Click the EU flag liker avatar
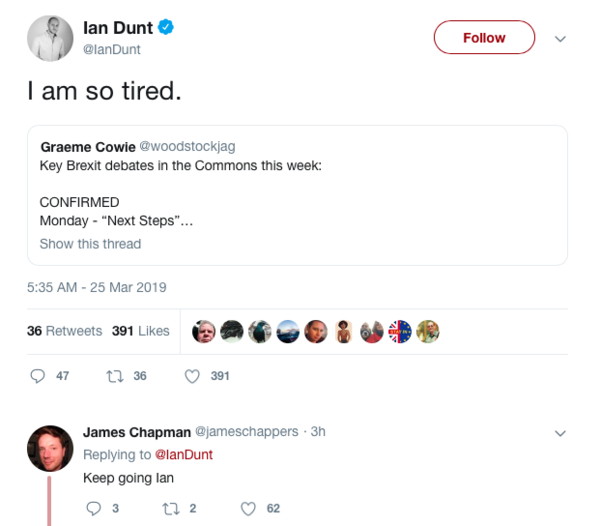Image resolution: width=600 pixels, height=526 pixels. 400,331
